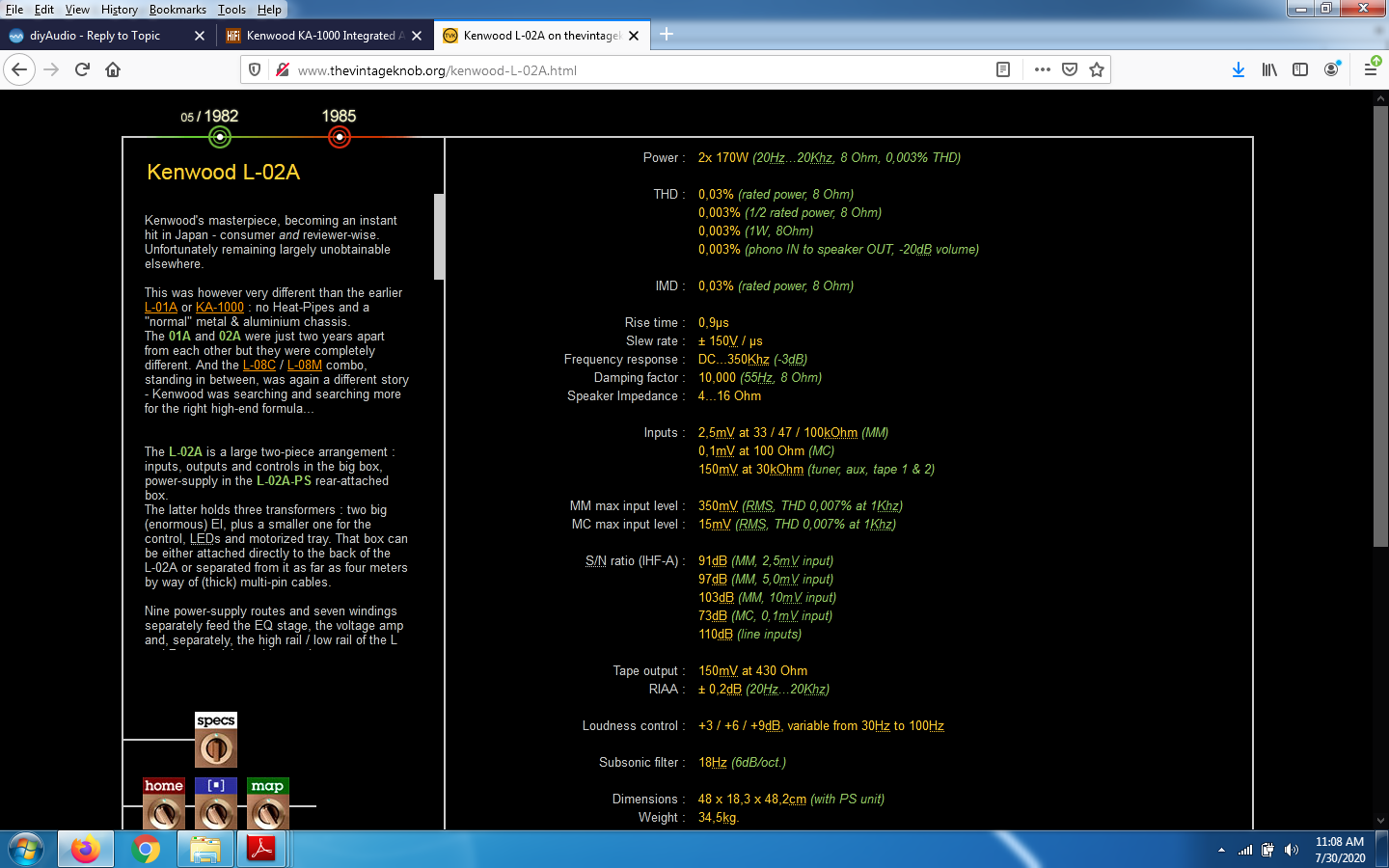This screenshot has width=1389, height=868.
Task: Open the Bookmarks menu
Action: pos(177,10)
